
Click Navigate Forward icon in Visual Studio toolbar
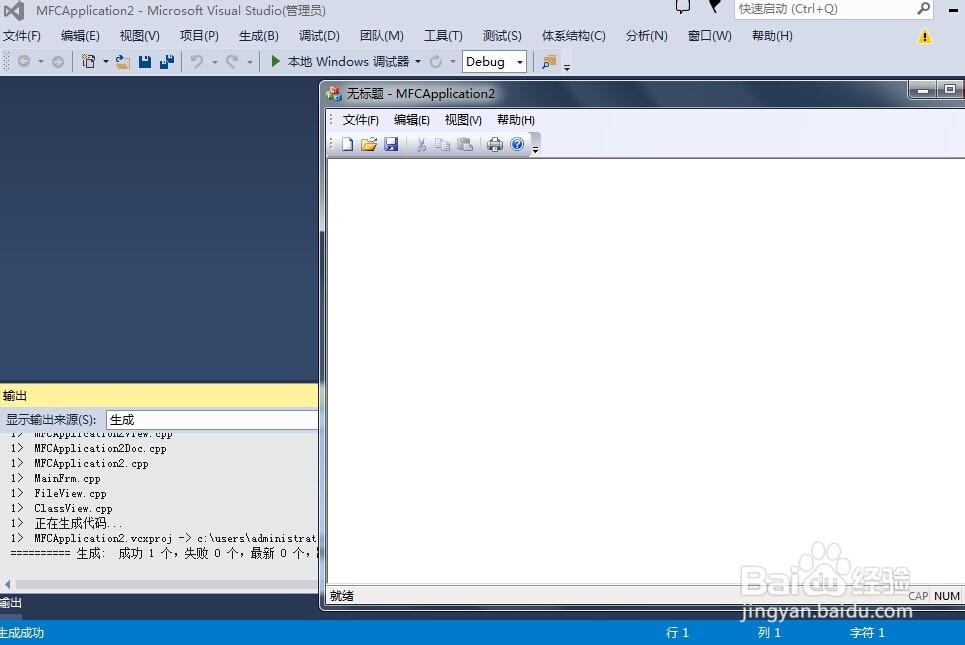(57, 62)
